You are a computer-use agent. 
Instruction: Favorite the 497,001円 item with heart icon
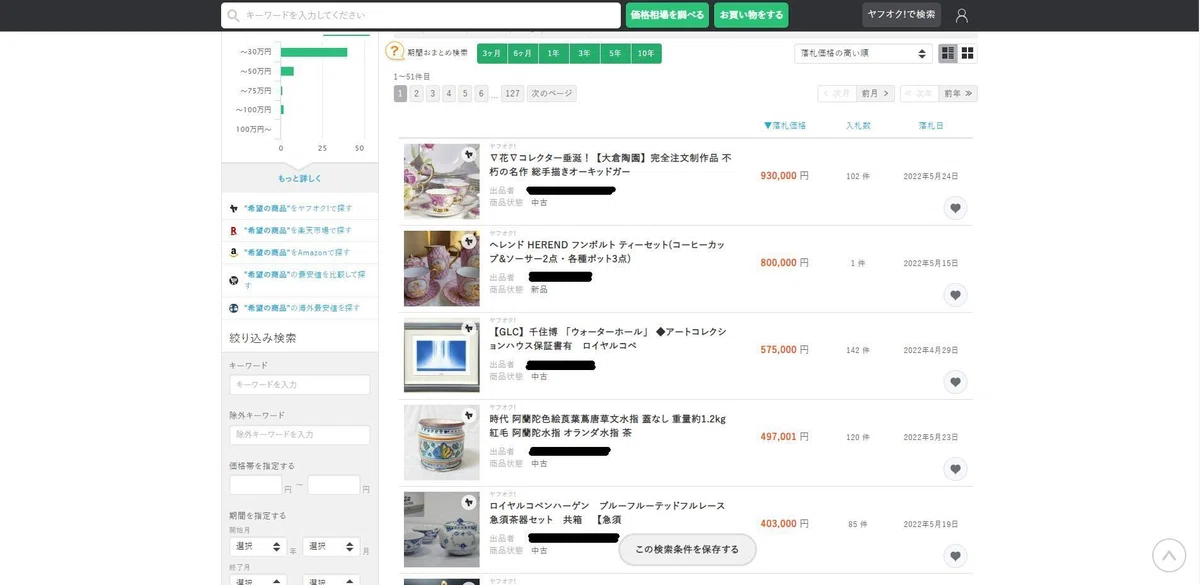[955, 469]
